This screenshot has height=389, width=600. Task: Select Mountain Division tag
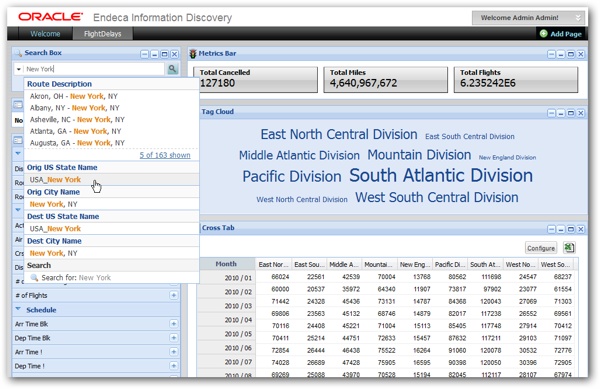[419, 155]
